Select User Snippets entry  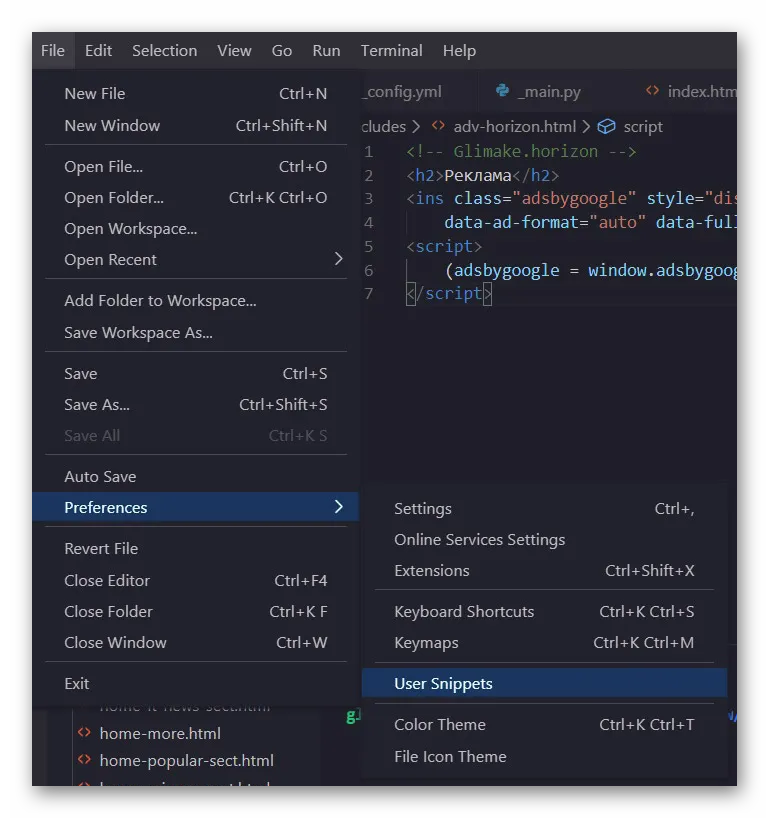[x=544, y=683]
